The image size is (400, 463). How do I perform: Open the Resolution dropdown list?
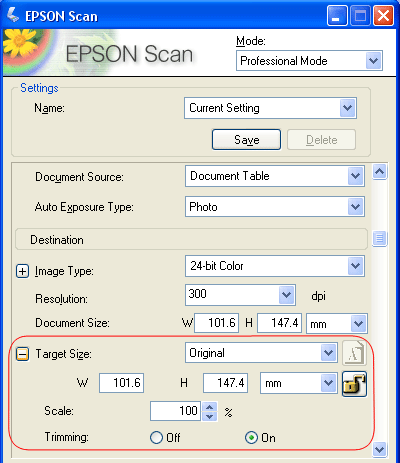point(286,295)
